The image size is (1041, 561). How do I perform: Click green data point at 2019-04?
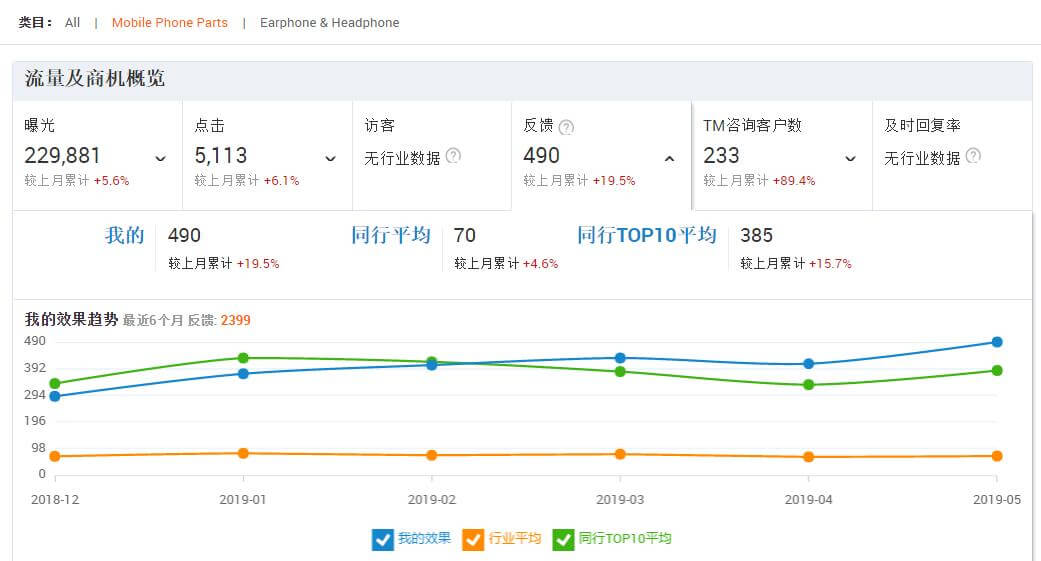point(808,384)
